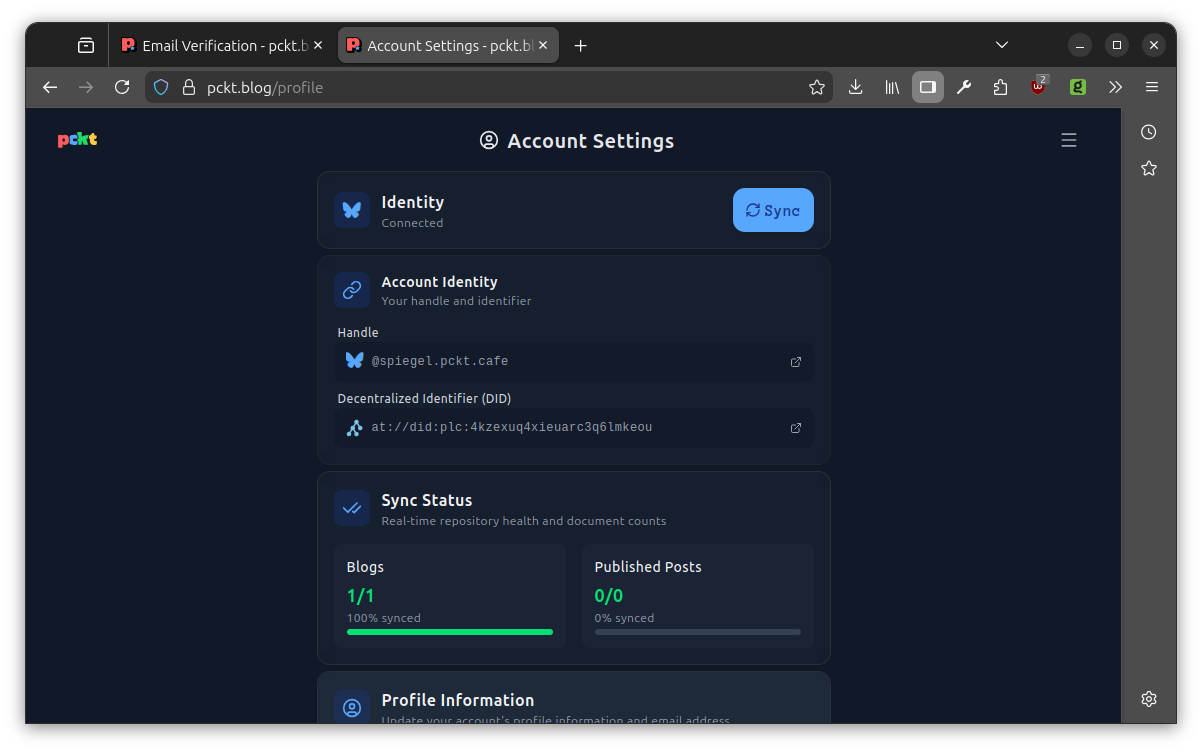Click the settings gear in the bottom sidebar
Image resolution: width=1202 pixels, height=752 pixels.
tap(1148, 698)
